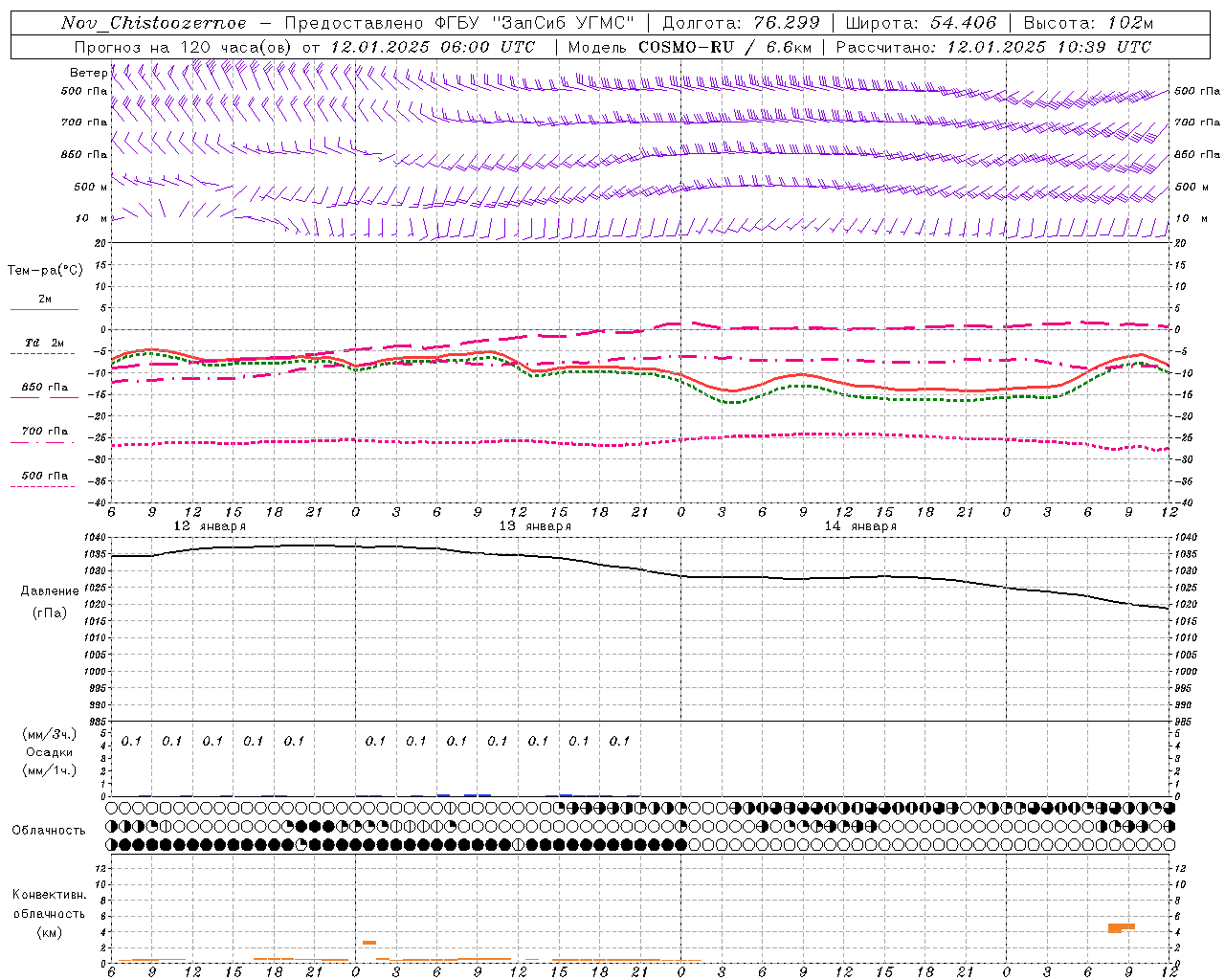This screenshot has height=980, width=1225.
Task: Click the '700 гПа' legend entry in temperature panel
Action: [45, 432]
